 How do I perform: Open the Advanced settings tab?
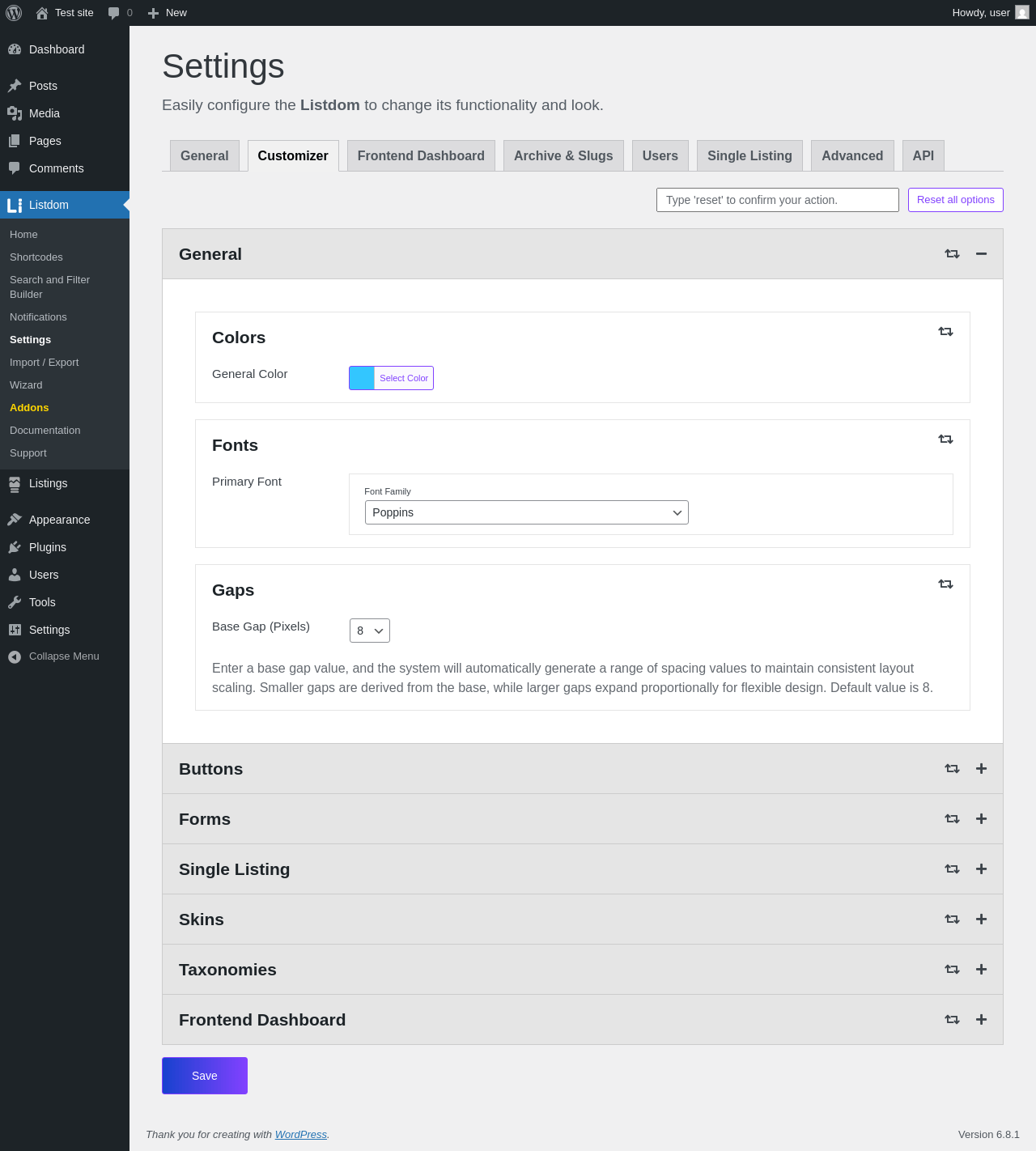(x=852, y=156)
